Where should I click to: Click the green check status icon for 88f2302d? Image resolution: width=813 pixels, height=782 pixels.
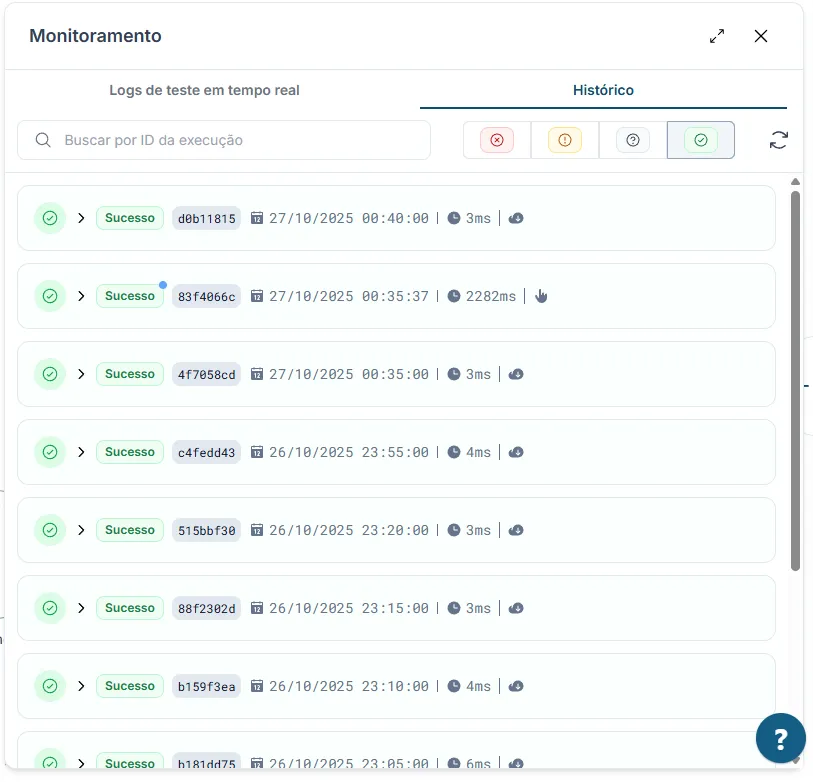pos(50,608)
